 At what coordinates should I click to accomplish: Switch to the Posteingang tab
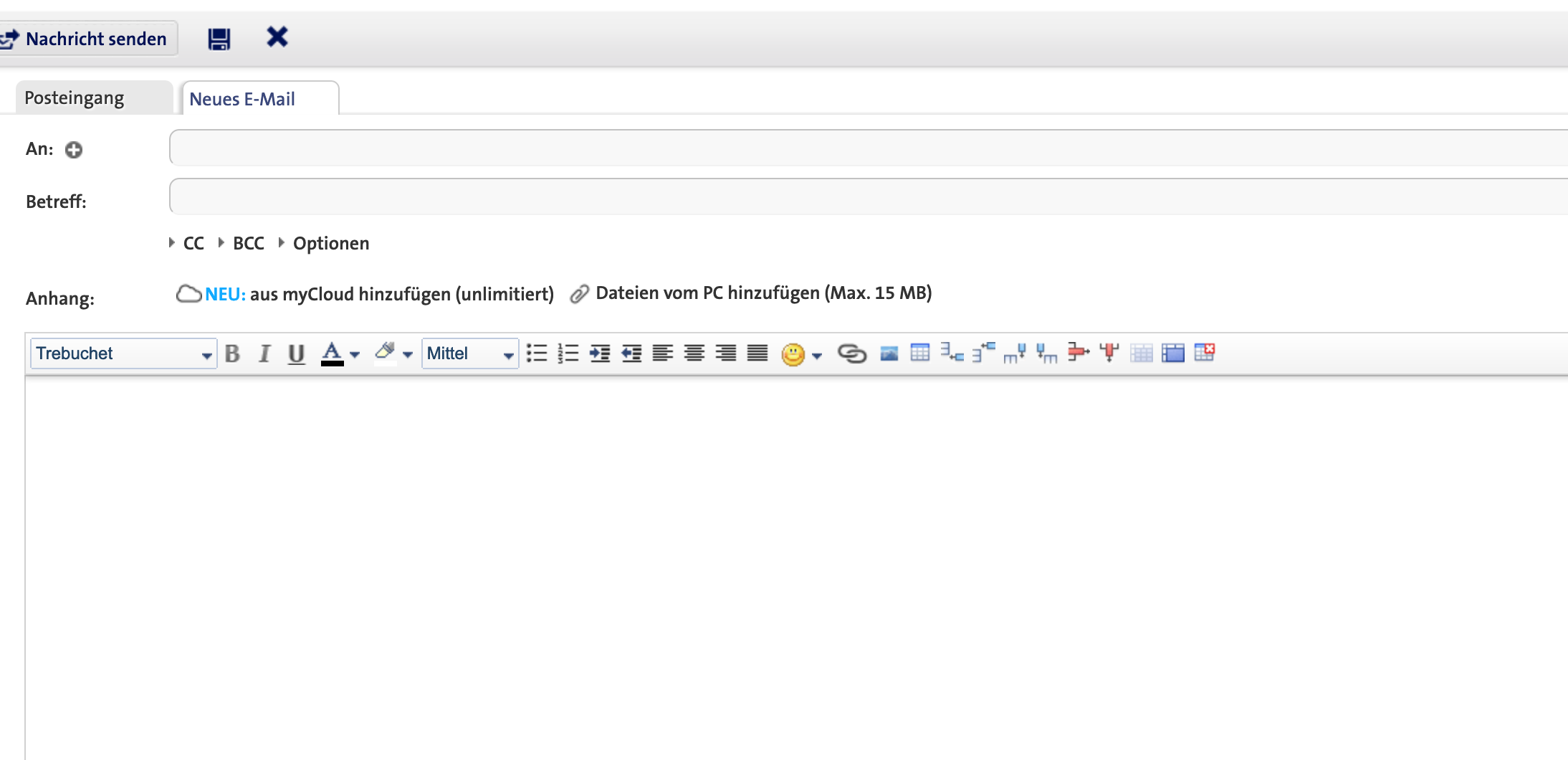pos(75,97)
